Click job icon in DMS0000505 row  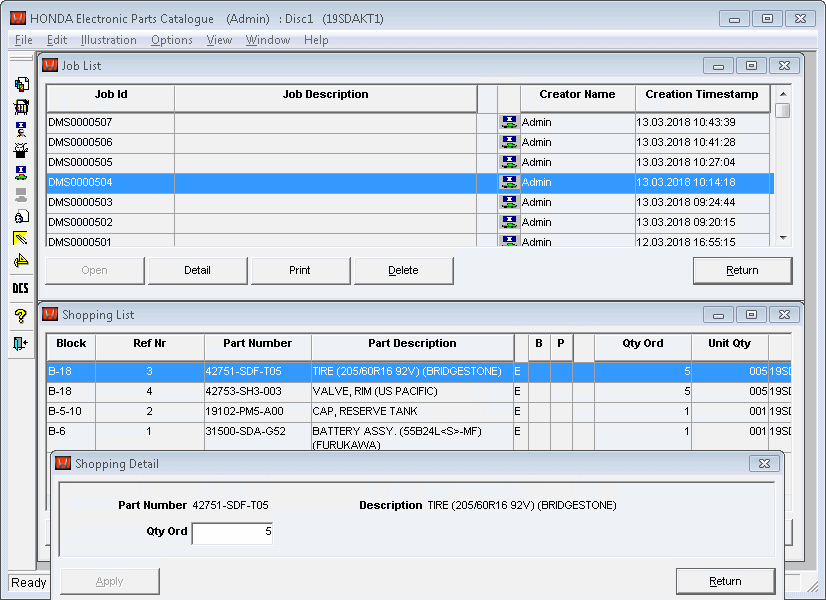pyautogui.click(x=509, y=162)
